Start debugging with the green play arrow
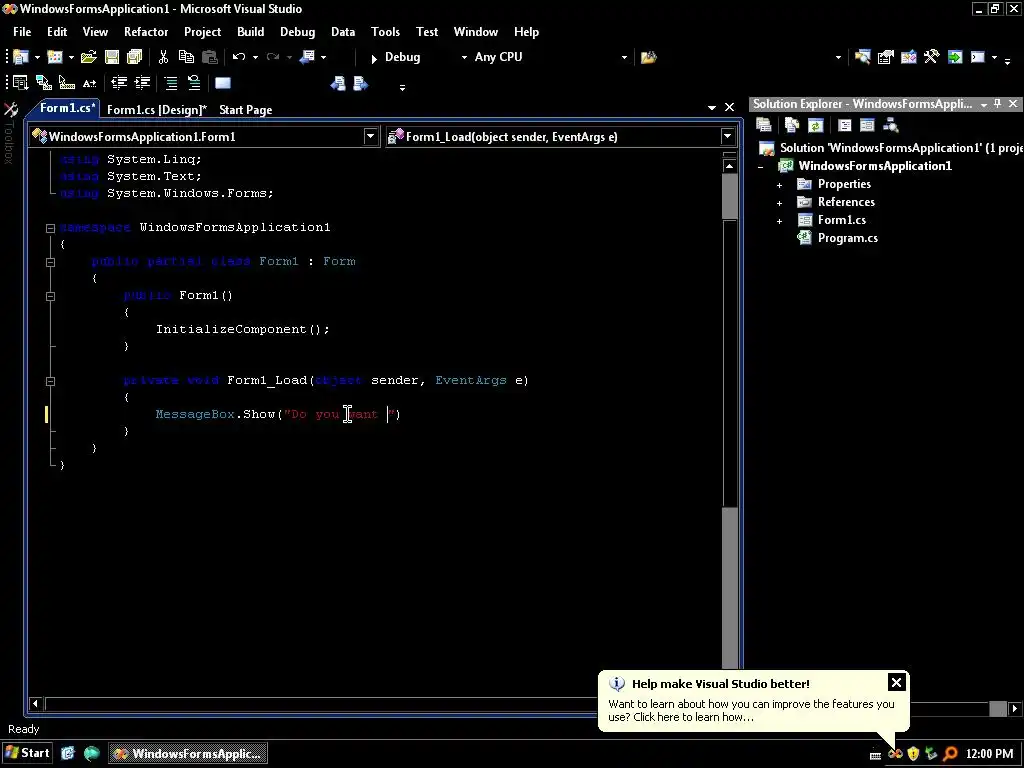This screenshot has width=1024, height=768. (374, 58)
